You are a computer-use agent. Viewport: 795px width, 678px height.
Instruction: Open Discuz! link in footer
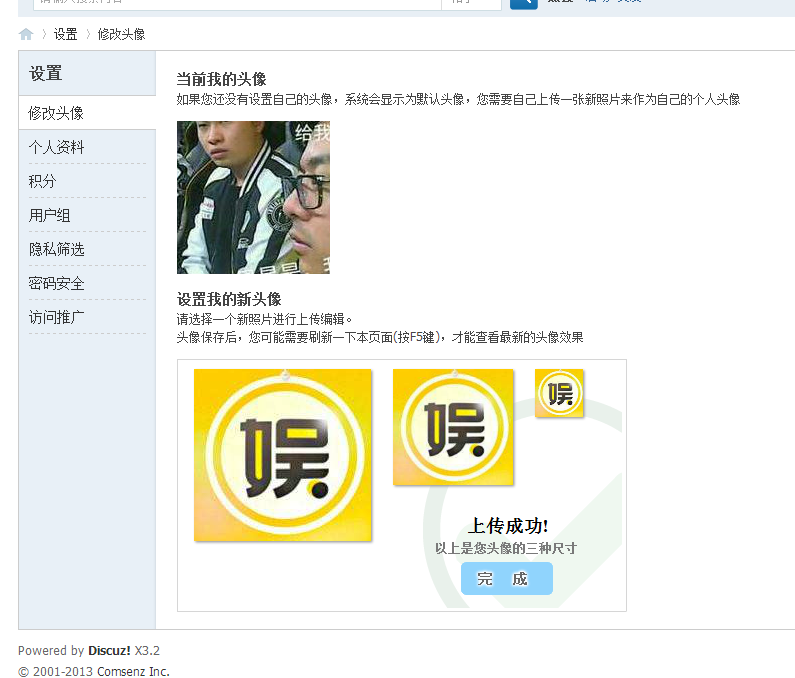click(109, 650)
